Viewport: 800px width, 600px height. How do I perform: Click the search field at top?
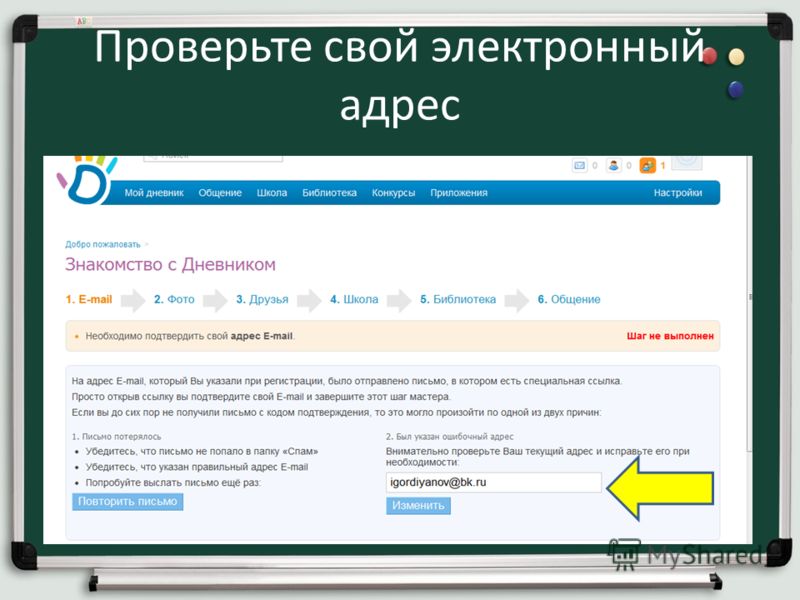(213, 158)
